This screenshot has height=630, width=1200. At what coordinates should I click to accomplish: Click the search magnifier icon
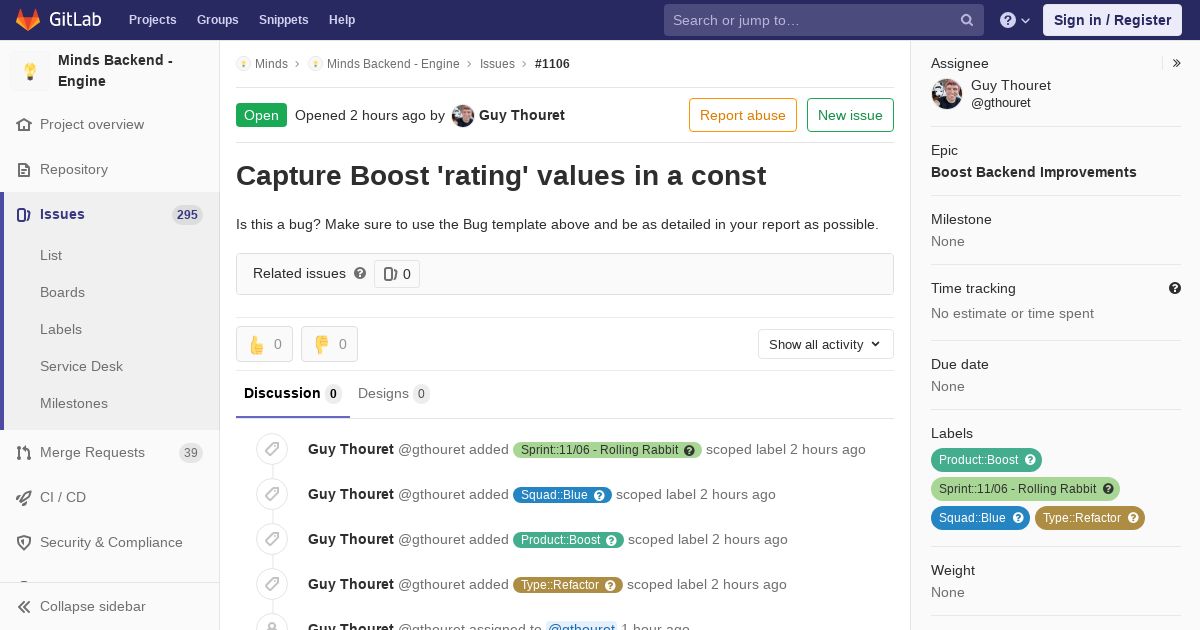[x=967, y=20]
